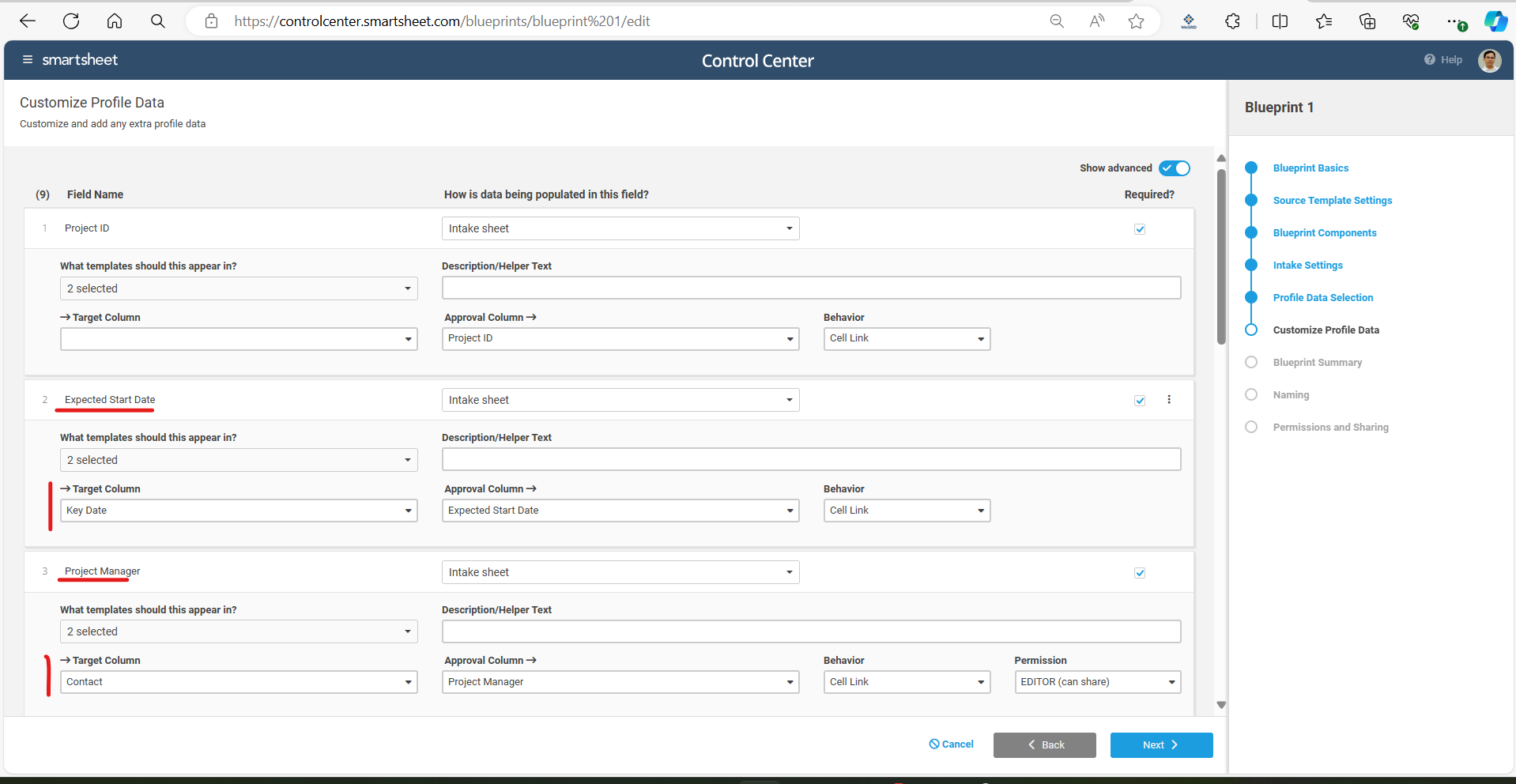This screenshot has height=784, width=1516.
Task: Open Browser essentials heart icon
Action: click(1411, 21)
